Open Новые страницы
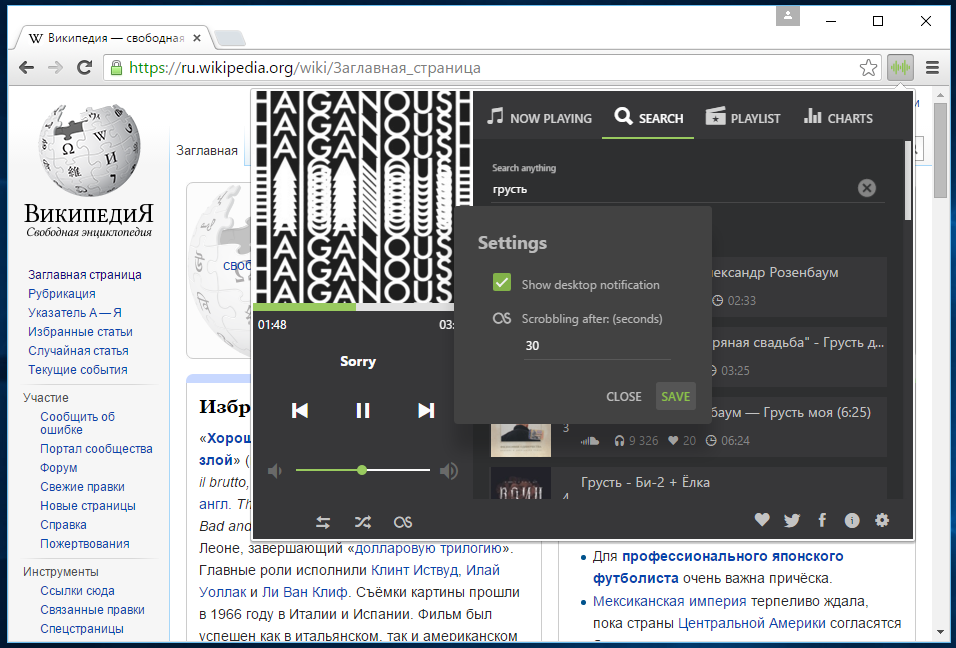956x648 pixels. point(88,505)
